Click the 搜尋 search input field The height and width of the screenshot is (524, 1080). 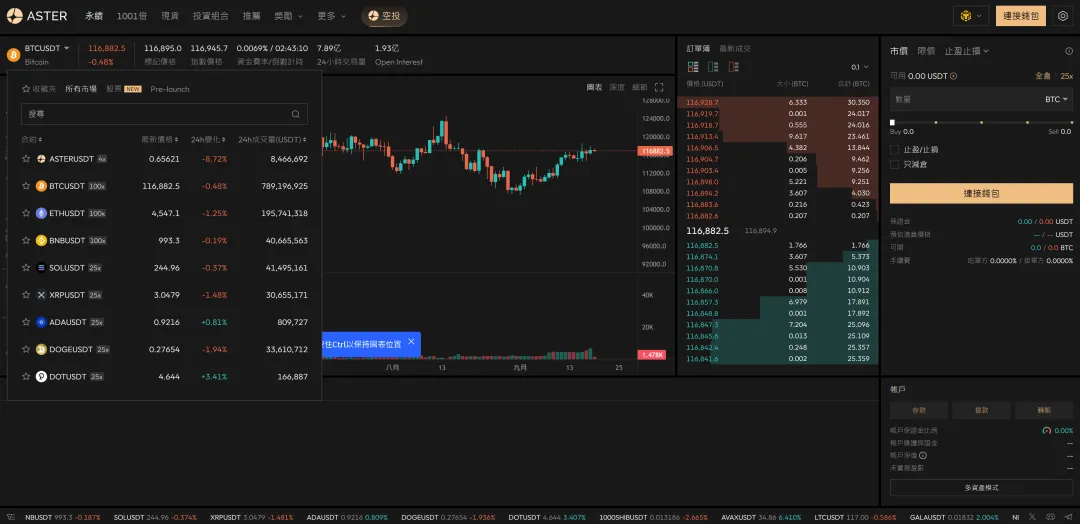click(x=164, y=114)
